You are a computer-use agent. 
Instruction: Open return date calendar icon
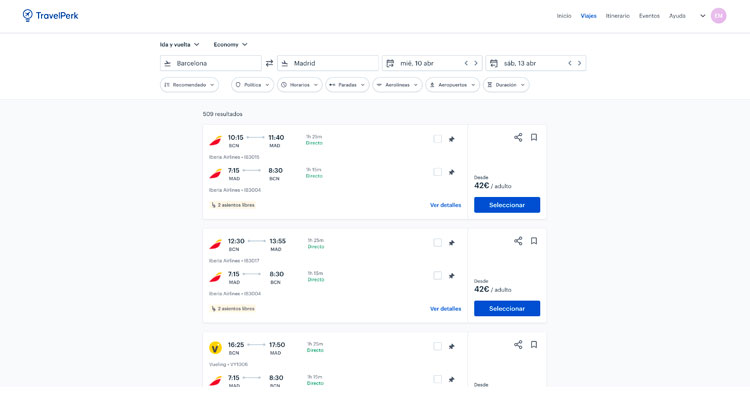[494, 63]
